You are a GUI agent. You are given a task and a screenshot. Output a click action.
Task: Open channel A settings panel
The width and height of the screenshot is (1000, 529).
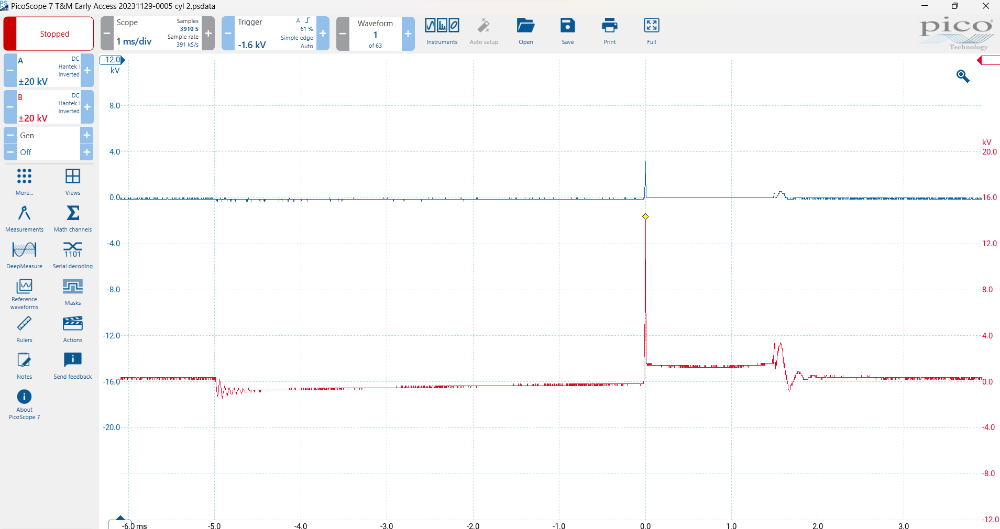click(x=48, y=71)
